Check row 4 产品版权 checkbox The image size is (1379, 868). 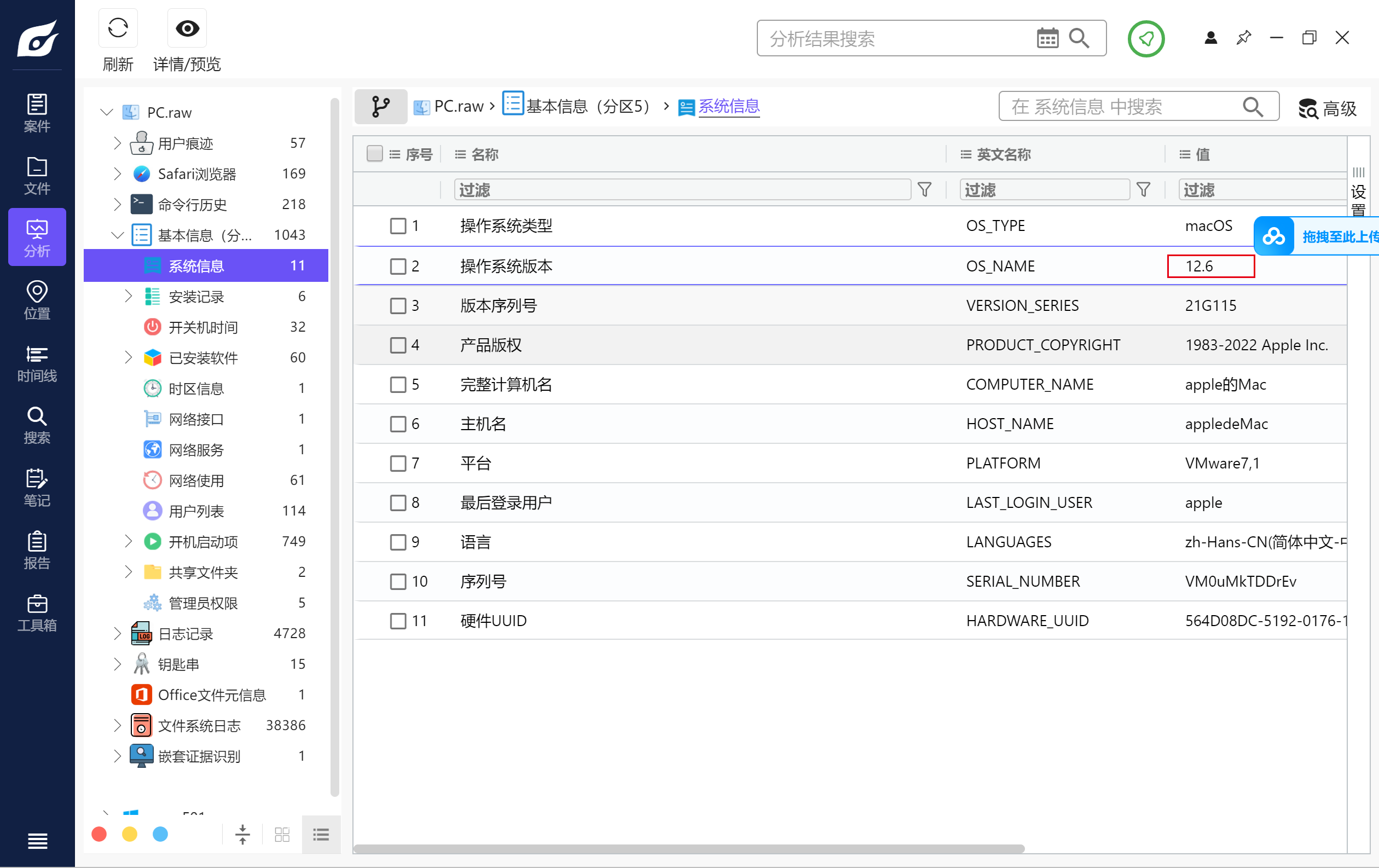(x=398, y=345)
